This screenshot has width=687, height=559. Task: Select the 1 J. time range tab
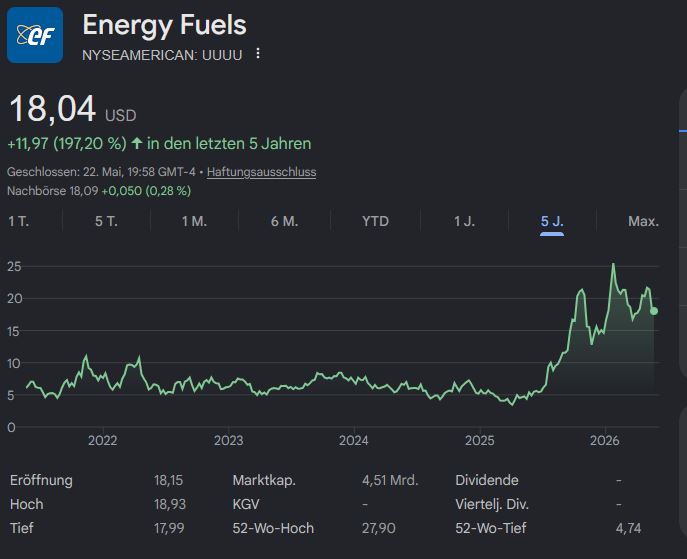(x=464, y=221)
